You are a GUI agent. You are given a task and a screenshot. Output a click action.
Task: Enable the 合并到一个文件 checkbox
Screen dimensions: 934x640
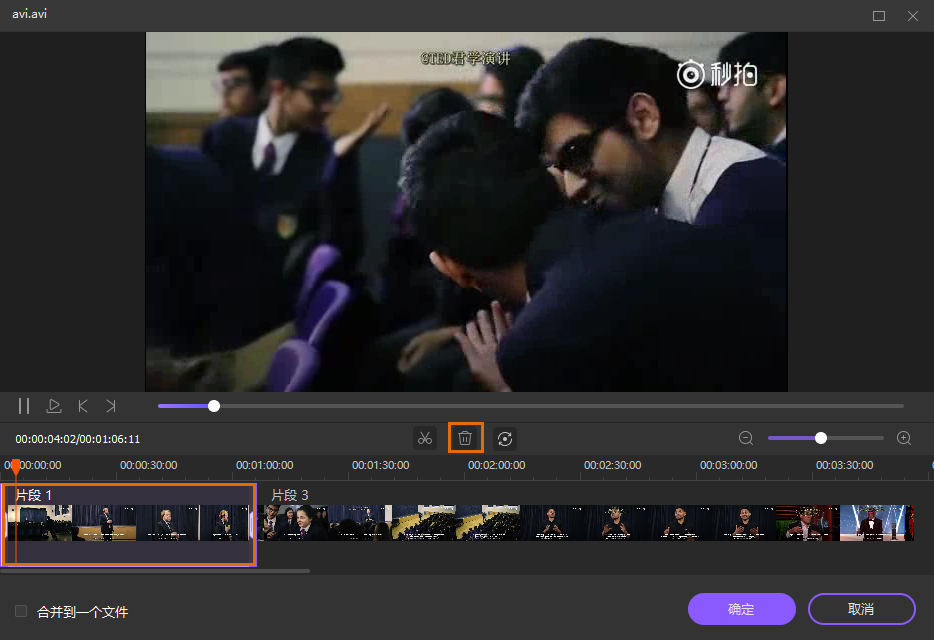[x=21, y=611]
